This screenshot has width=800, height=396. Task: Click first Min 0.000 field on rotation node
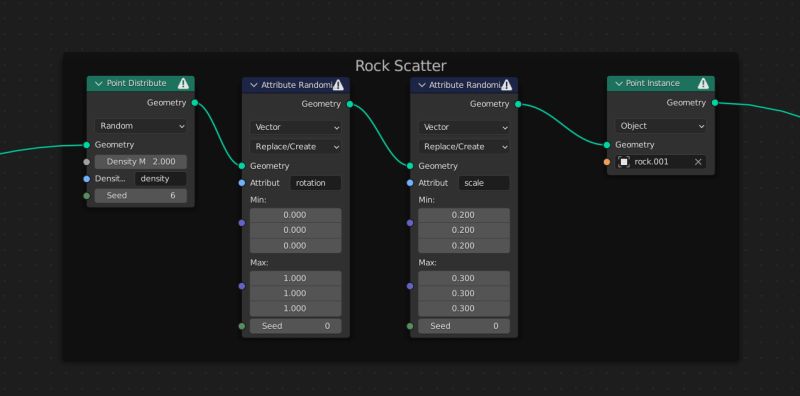click(x=295, y=215)
